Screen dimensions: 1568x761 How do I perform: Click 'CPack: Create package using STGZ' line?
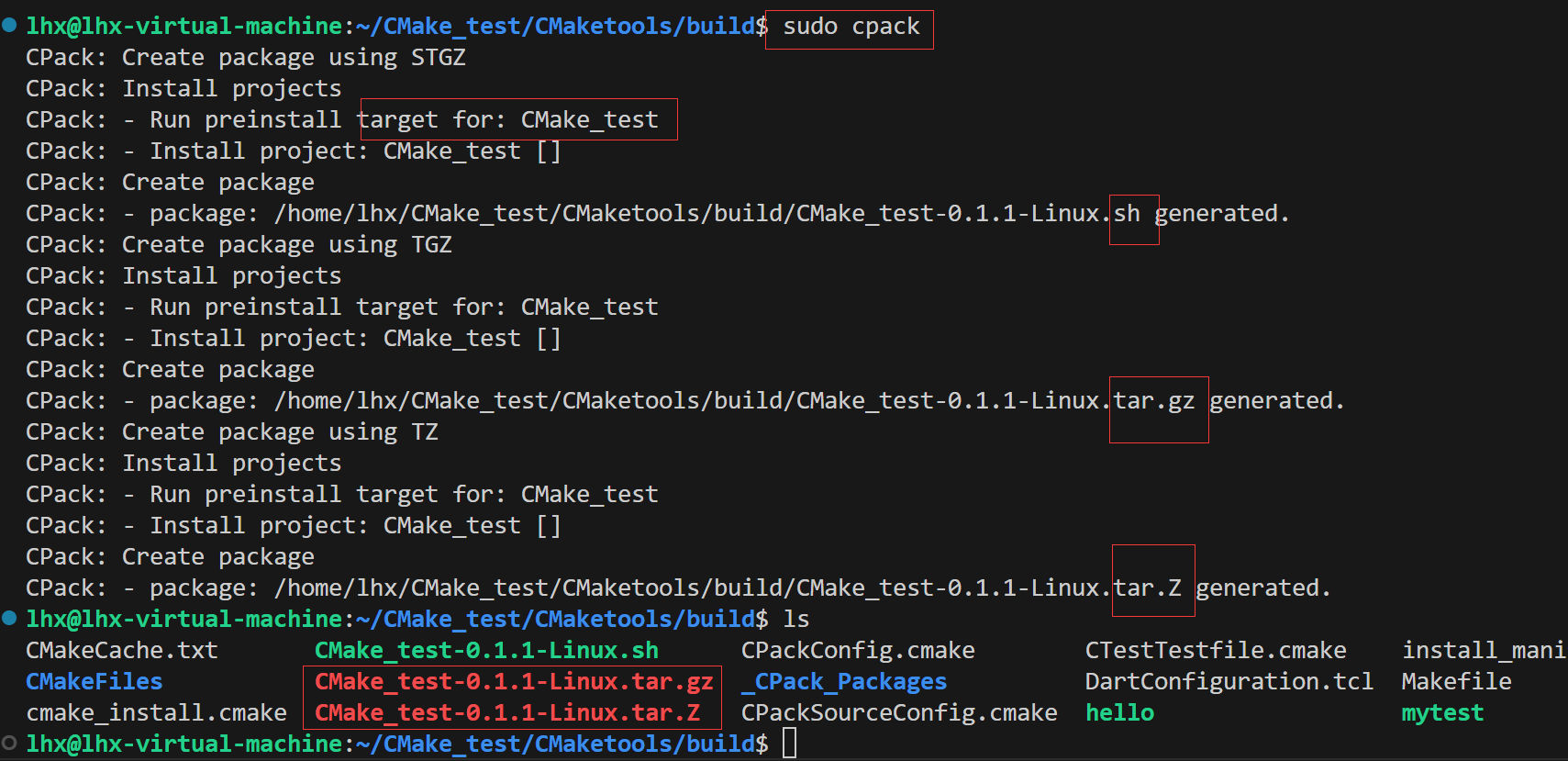[x=246, y=58]
